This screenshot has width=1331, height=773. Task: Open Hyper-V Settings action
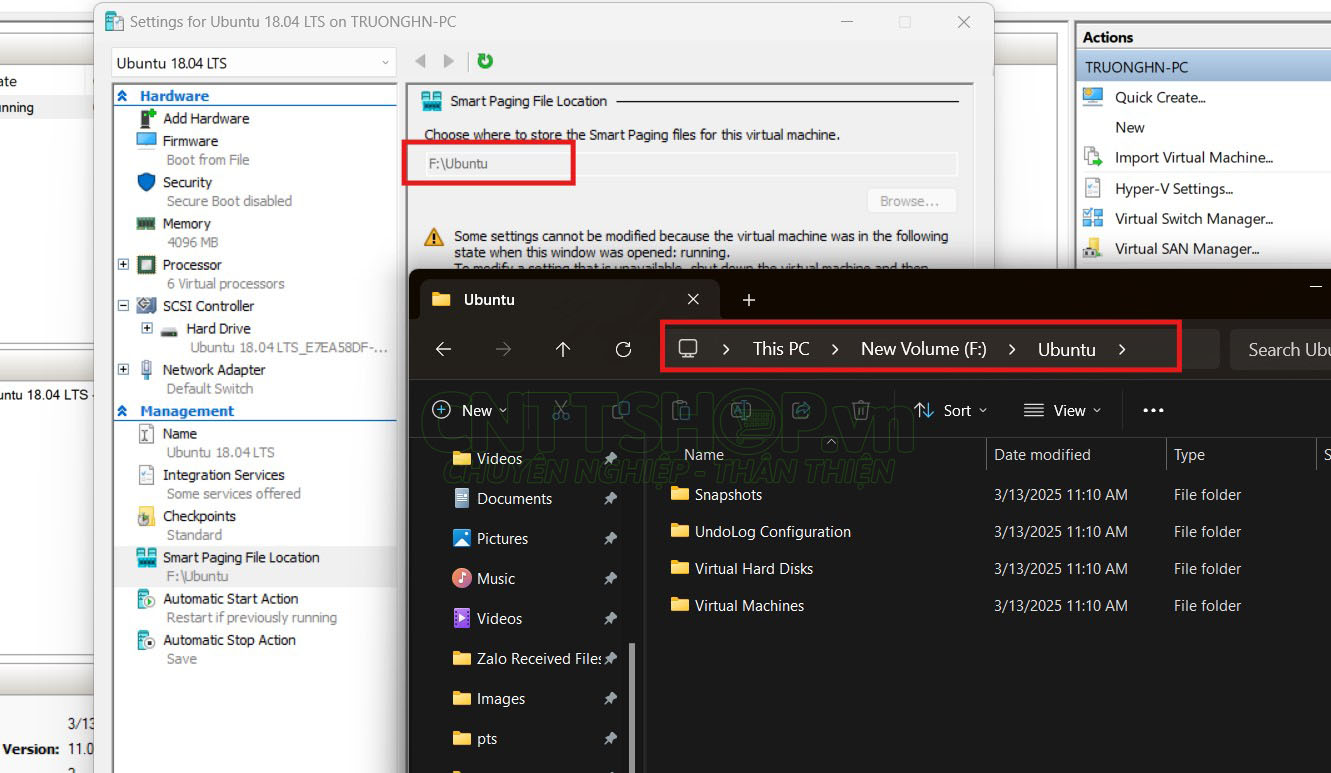coord(1174,188)
